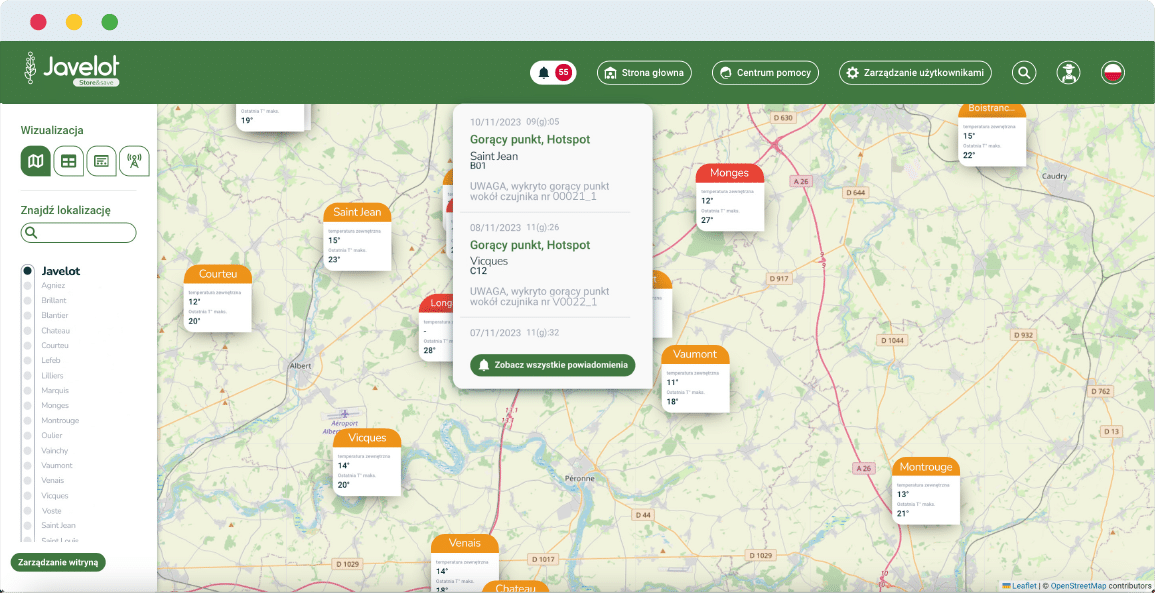This screenshot has height=593, width=1155.
Task: Open the farmer user profile icon
Action: click(x=1069, y=73)
